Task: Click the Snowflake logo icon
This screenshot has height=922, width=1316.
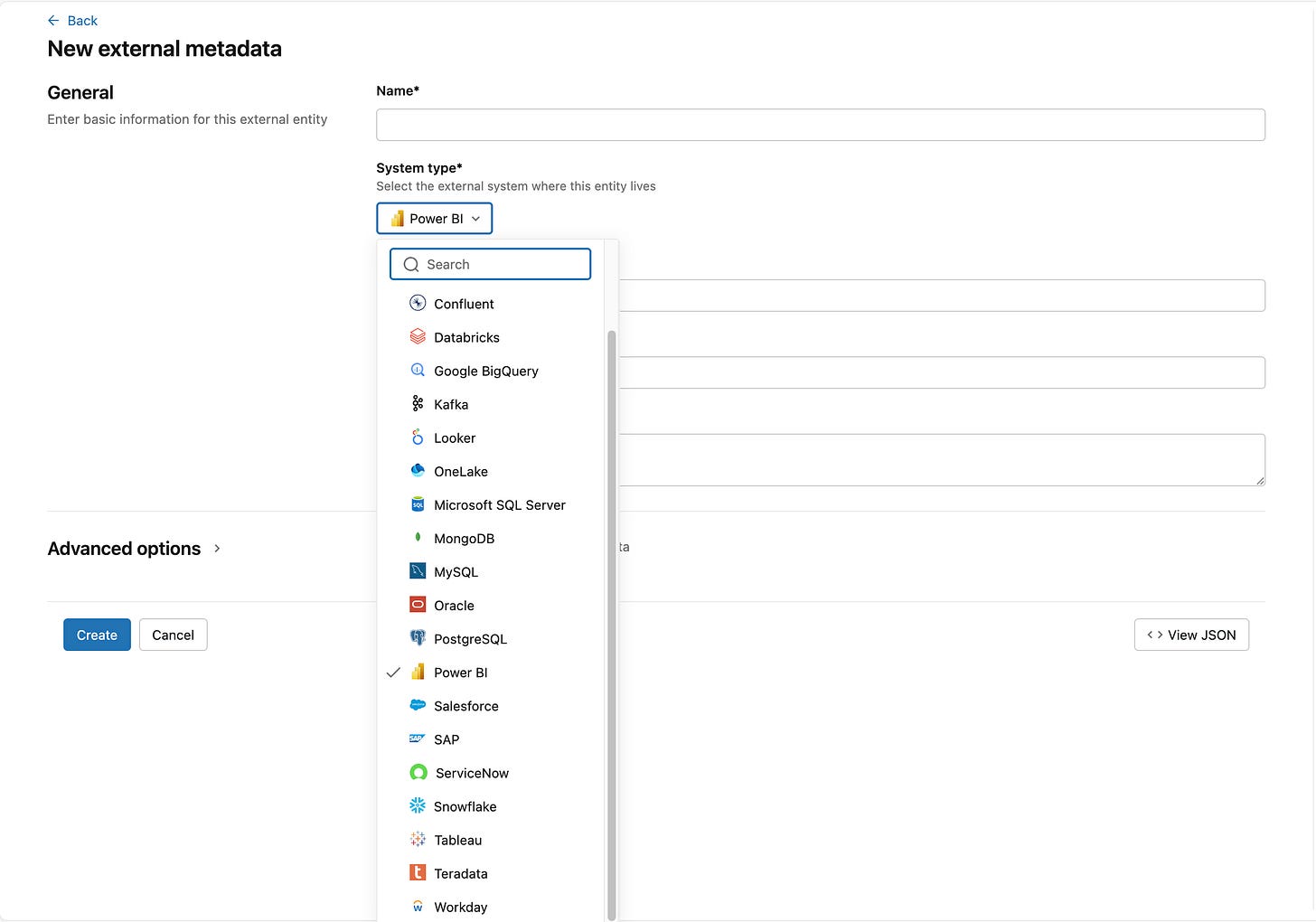Action: [x=418, y=805]
